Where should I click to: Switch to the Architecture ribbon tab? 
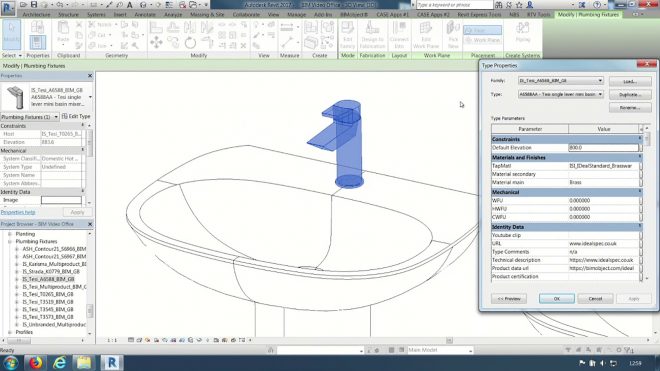click(36, 14)
